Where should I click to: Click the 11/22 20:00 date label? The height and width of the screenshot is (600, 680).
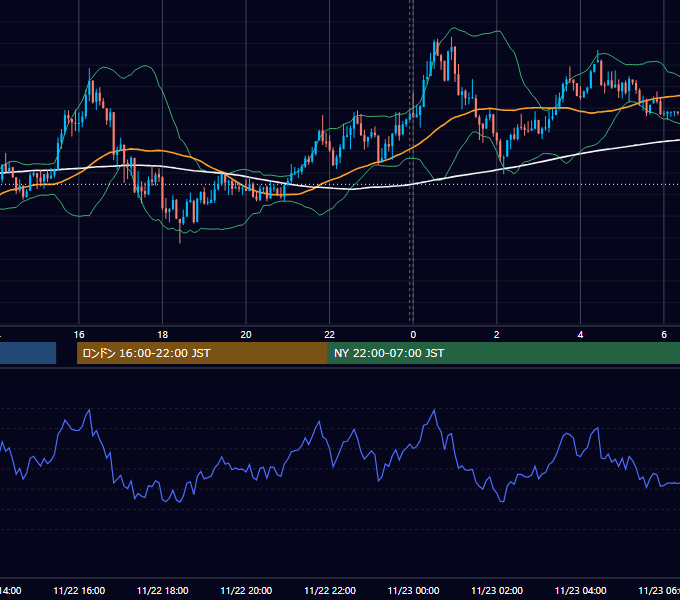246,591
